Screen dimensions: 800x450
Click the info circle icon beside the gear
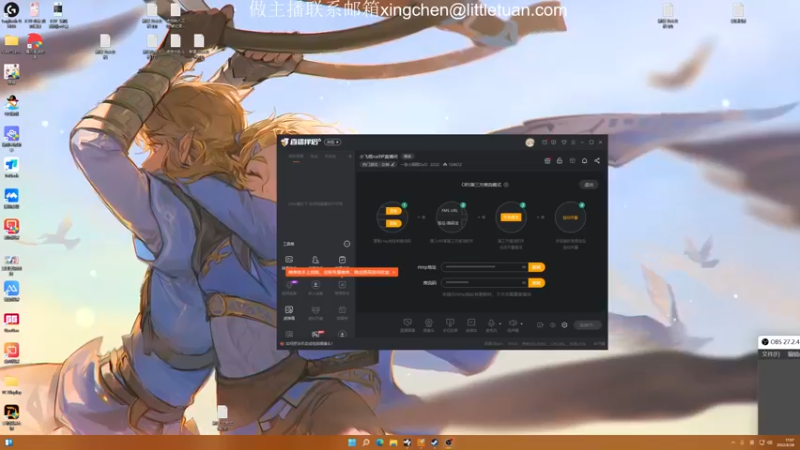(x=553, y=325)
